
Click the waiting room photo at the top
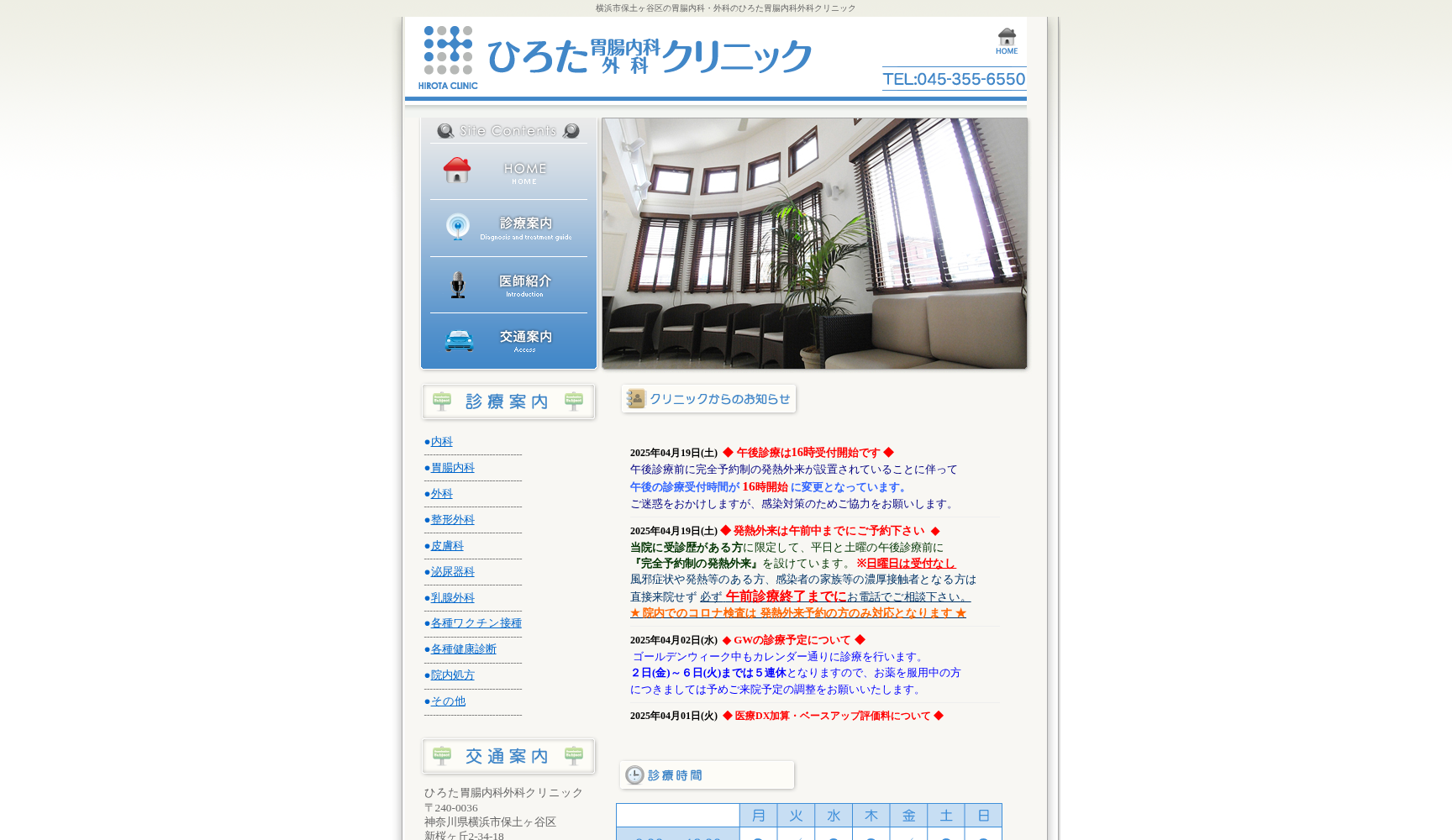813,242
